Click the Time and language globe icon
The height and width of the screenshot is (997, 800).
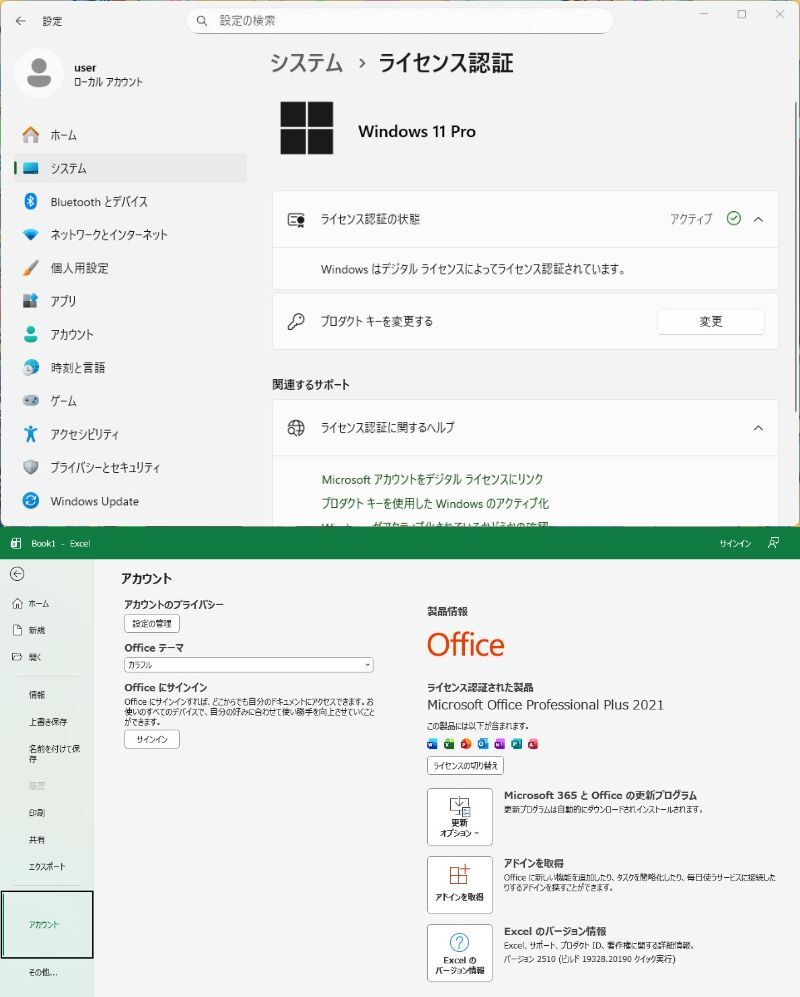[x=31, y=368]
